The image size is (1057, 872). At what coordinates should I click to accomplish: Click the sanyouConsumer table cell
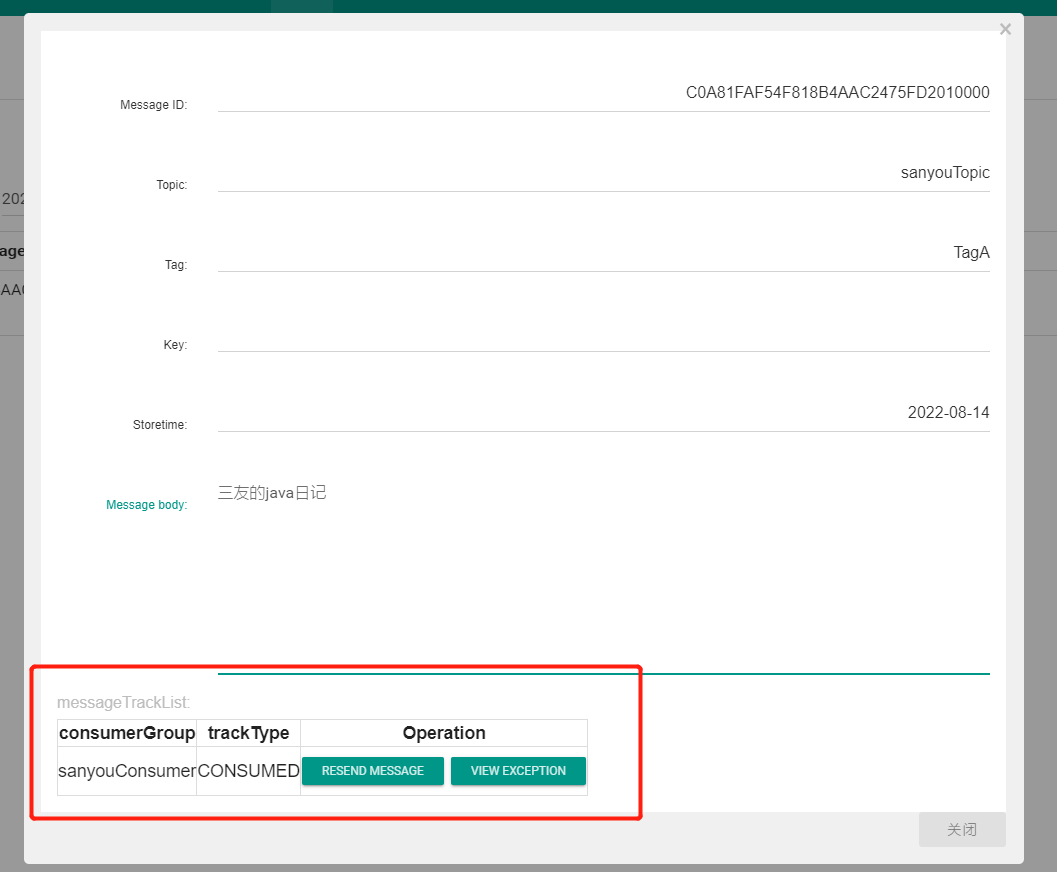127,771
